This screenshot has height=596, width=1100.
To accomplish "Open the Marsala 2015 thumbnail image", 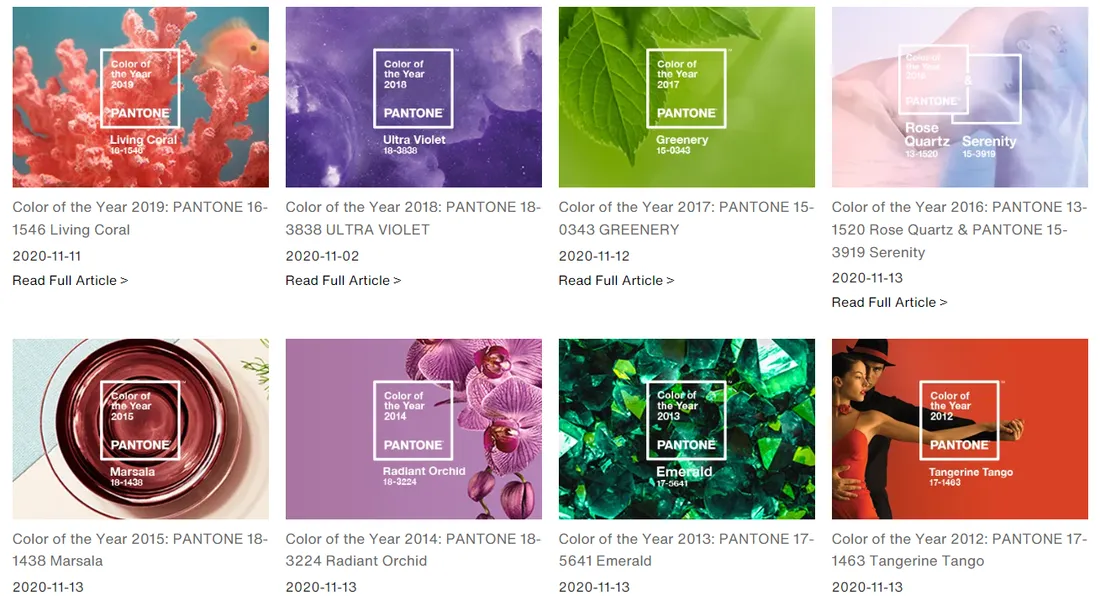I will pyautogui.click(x=140, y=429).
